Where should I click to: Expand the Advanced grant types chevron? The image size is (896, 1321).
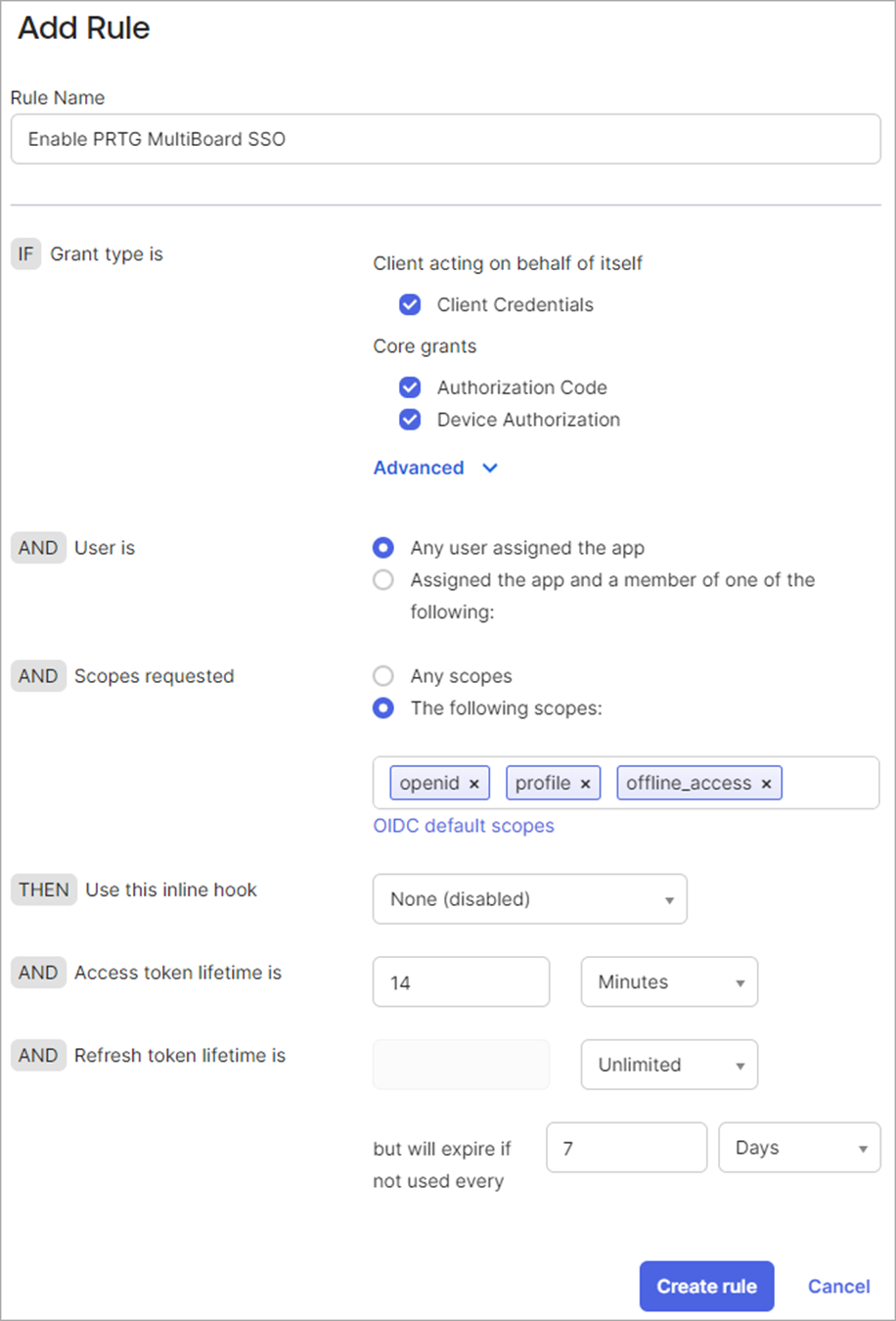pyautogui.click(x=490, y=468)
